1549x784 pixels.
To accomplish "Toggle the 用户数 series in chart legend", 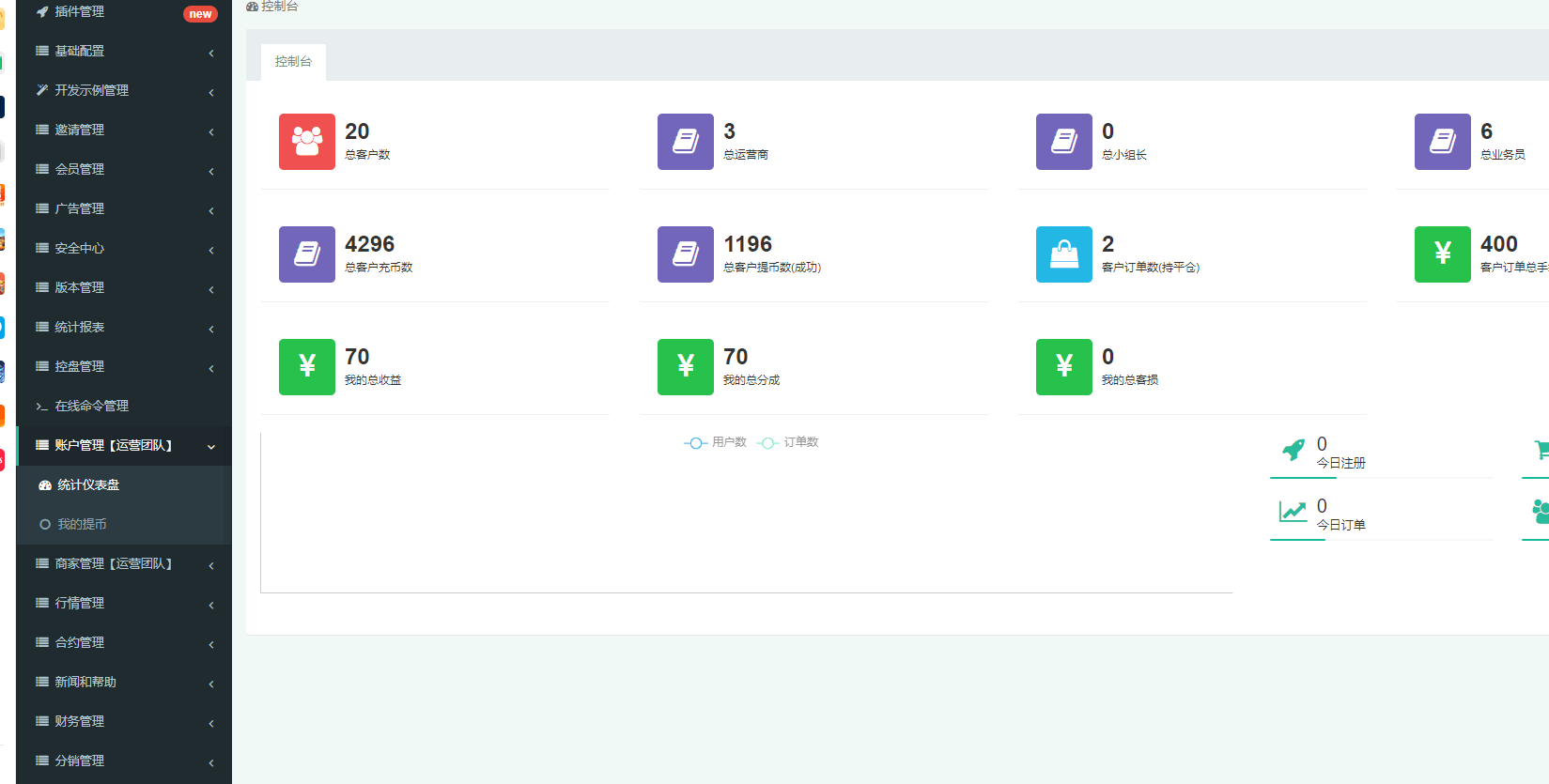I will (x=716, y=442).
